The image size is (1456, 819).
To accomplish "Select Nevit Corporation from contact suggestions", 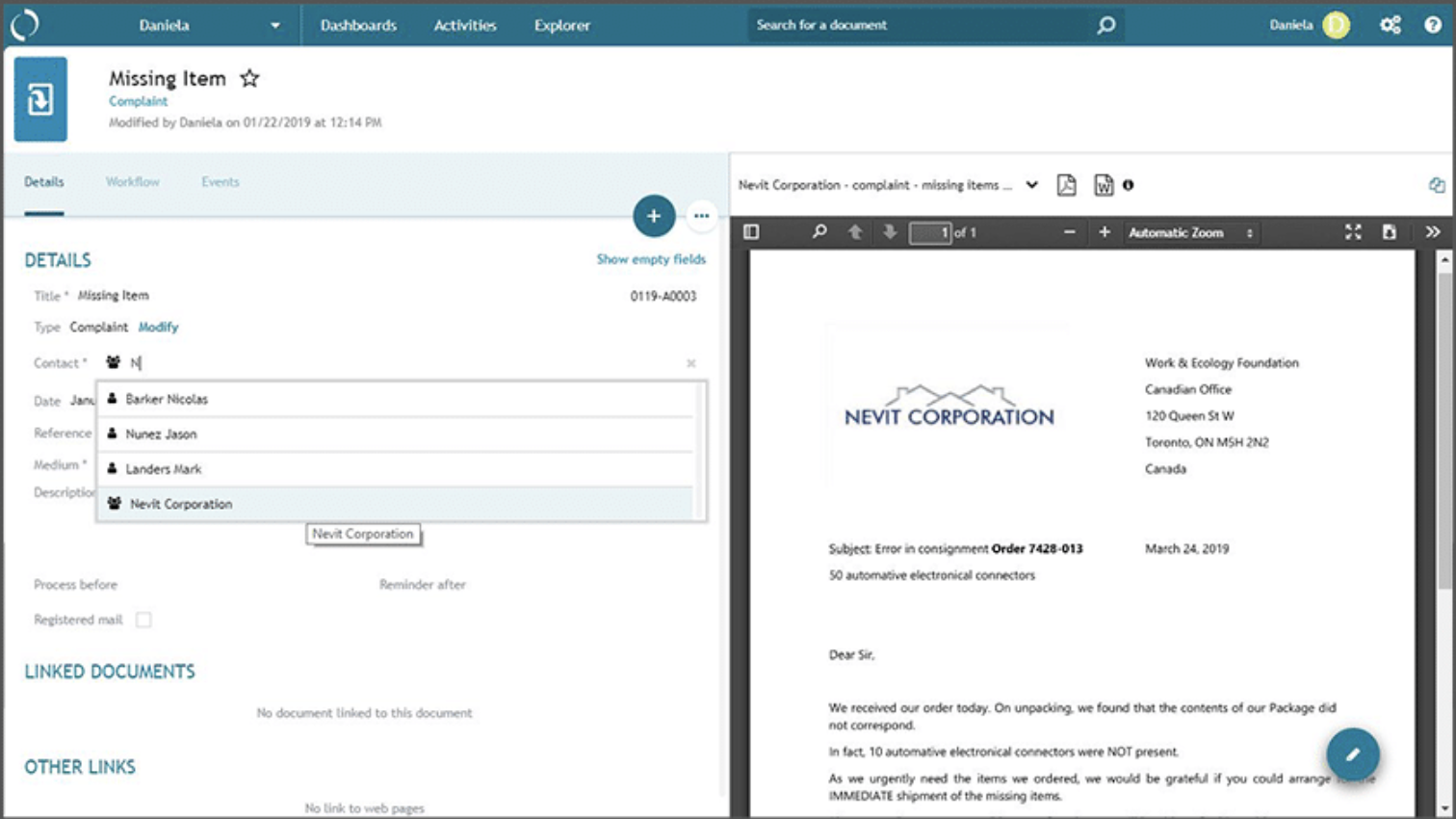I will point(395,504).
